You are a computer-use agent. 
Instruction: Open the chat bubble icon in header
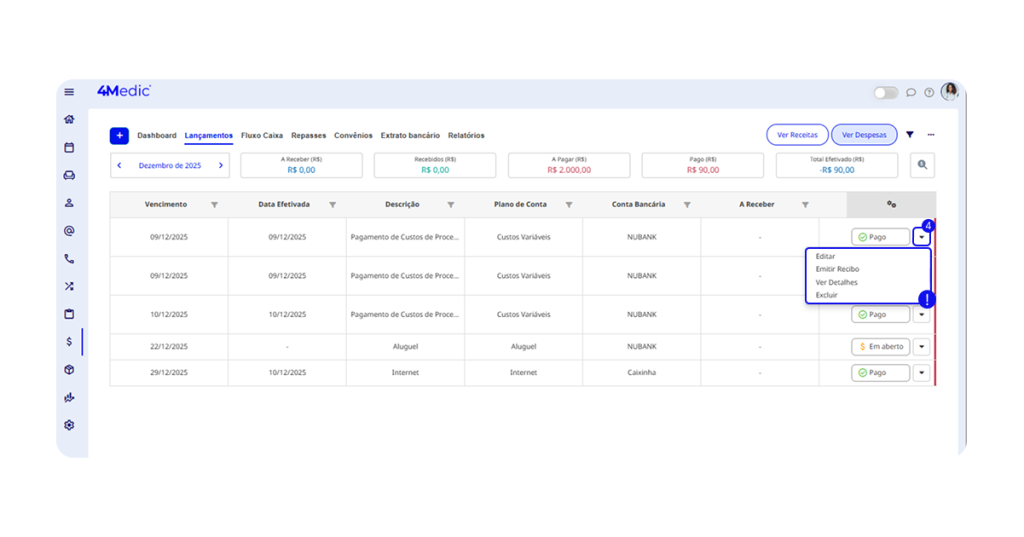pos(911,92)
